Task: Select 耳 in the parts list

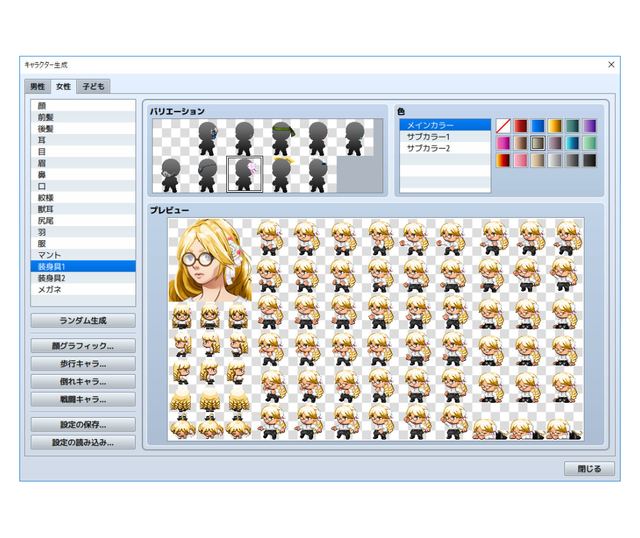Action: tap(83, 140)
